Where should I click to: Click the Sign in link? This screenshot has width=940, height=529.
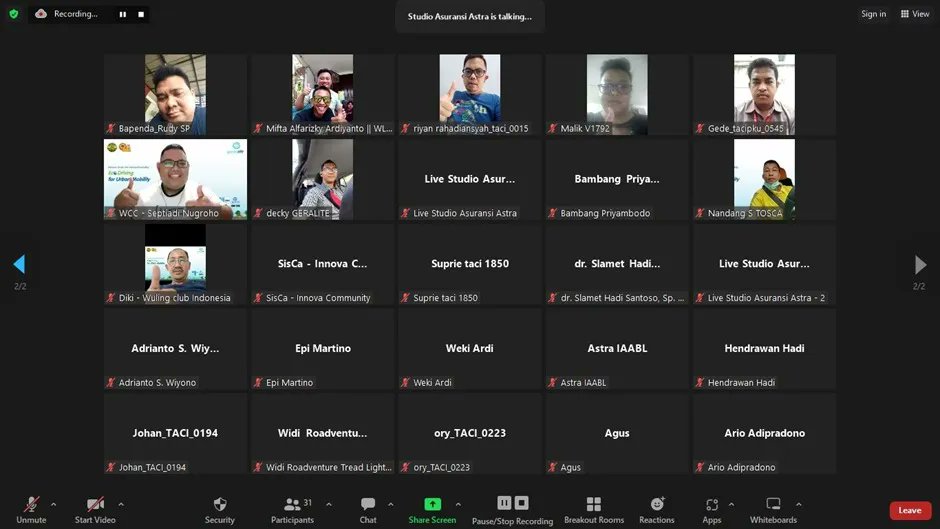pos(873,14)
